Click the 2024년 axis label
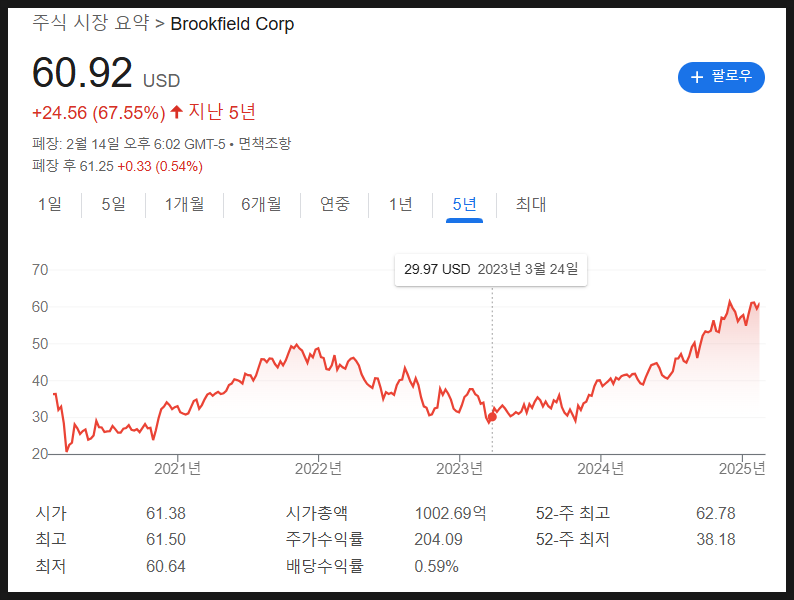 601,468
